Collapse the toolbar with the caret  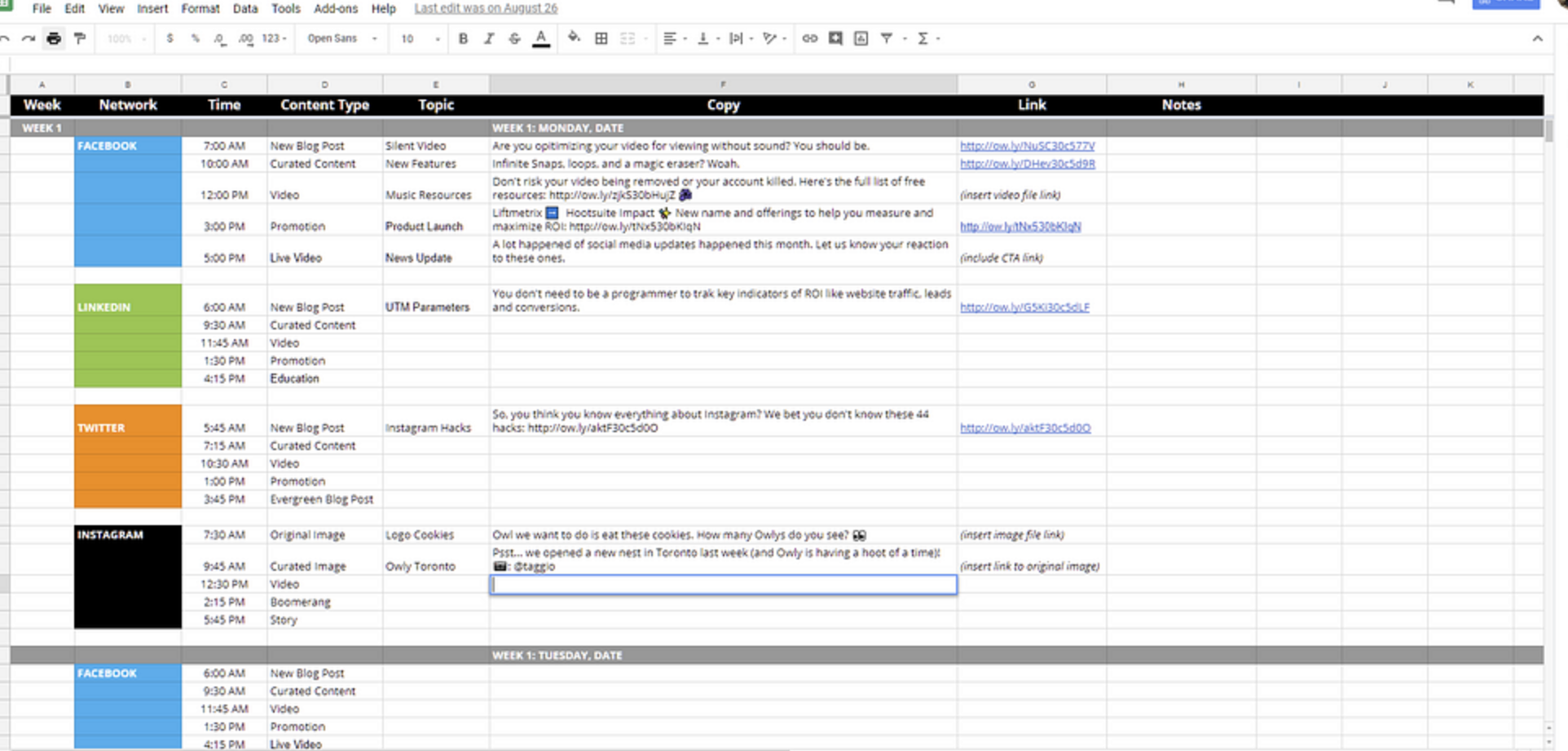click(x=1537, y=38)
